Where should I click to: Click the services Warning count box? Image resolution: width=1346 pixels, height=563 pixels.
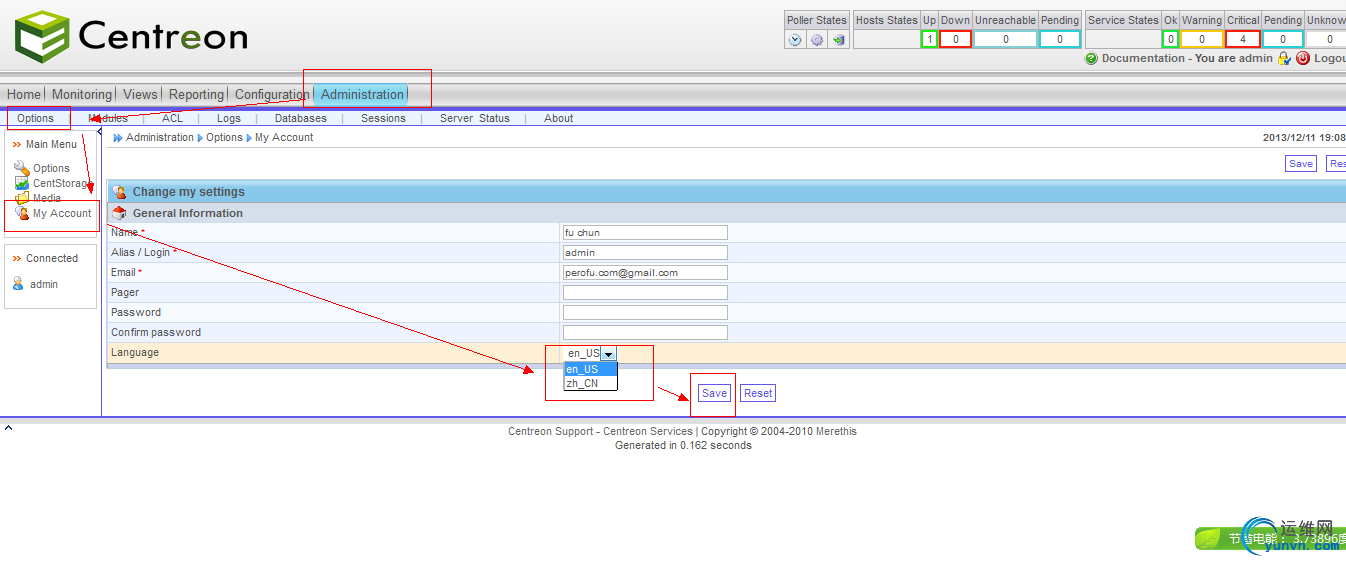coord(1201,39)
